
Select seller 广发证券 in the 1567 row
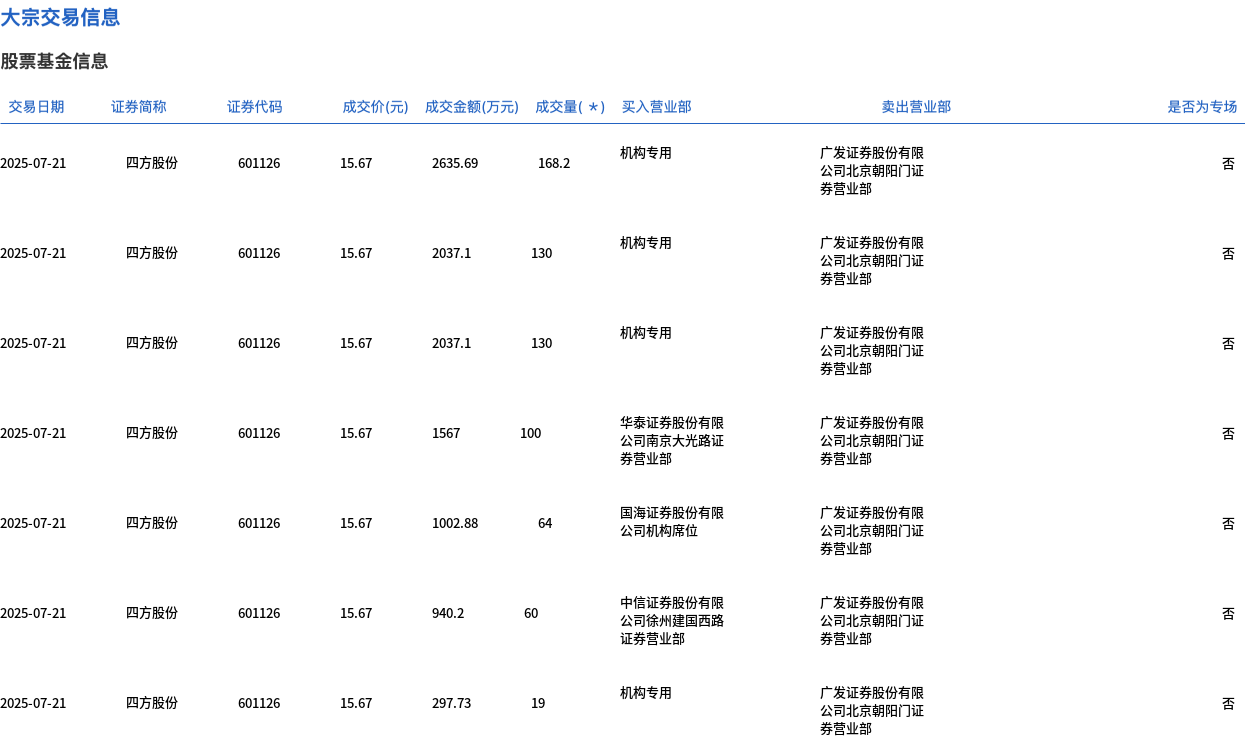[872, 441]
